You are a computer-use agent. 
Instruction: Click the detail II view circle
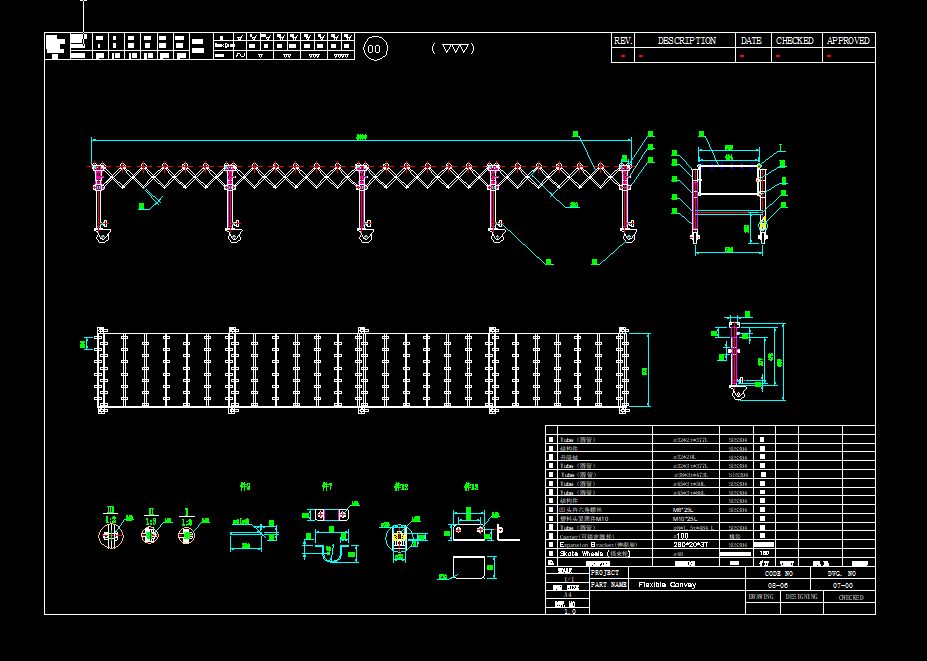tap(150, 535)
